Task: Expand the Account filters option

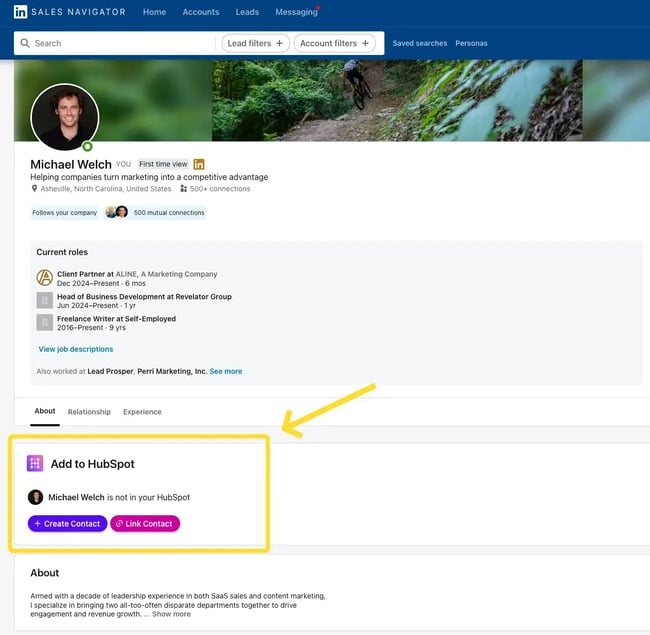Action: click(x=335, y=43)
